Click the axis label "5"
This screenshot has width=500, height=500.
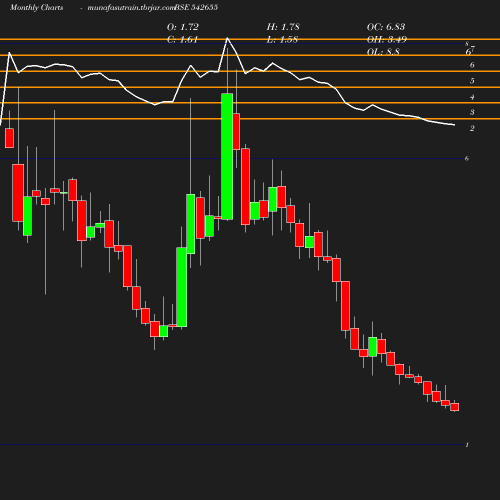pos(472,81)
